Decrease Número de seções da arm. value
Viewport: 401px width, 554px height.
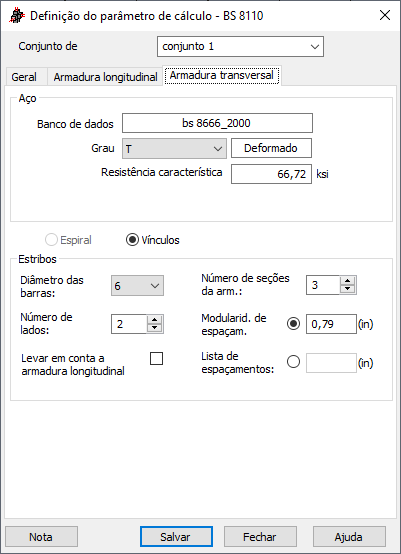348,289
